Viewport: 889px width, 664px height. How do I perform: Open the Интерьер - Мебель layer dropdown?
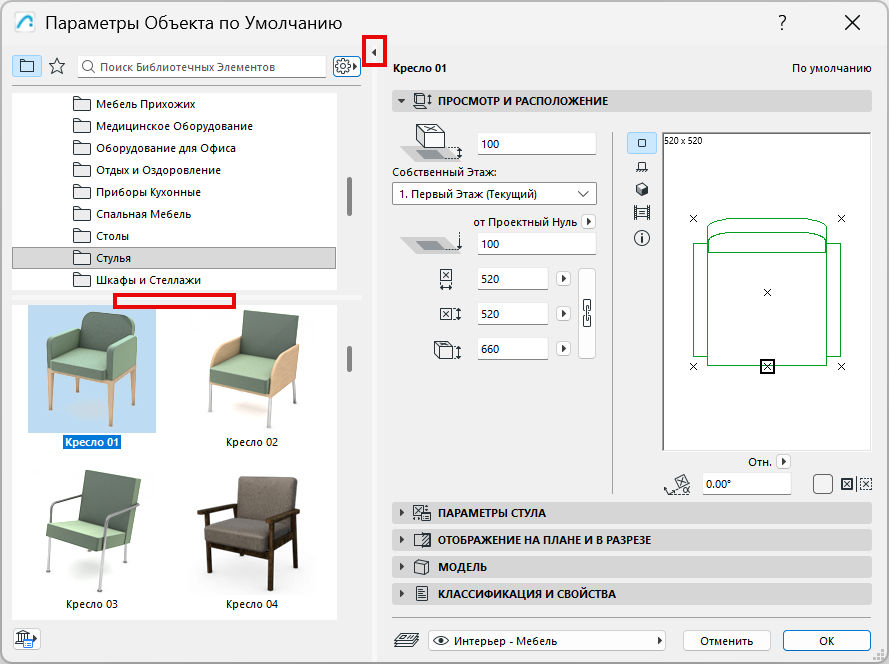(x=547, y=641)
